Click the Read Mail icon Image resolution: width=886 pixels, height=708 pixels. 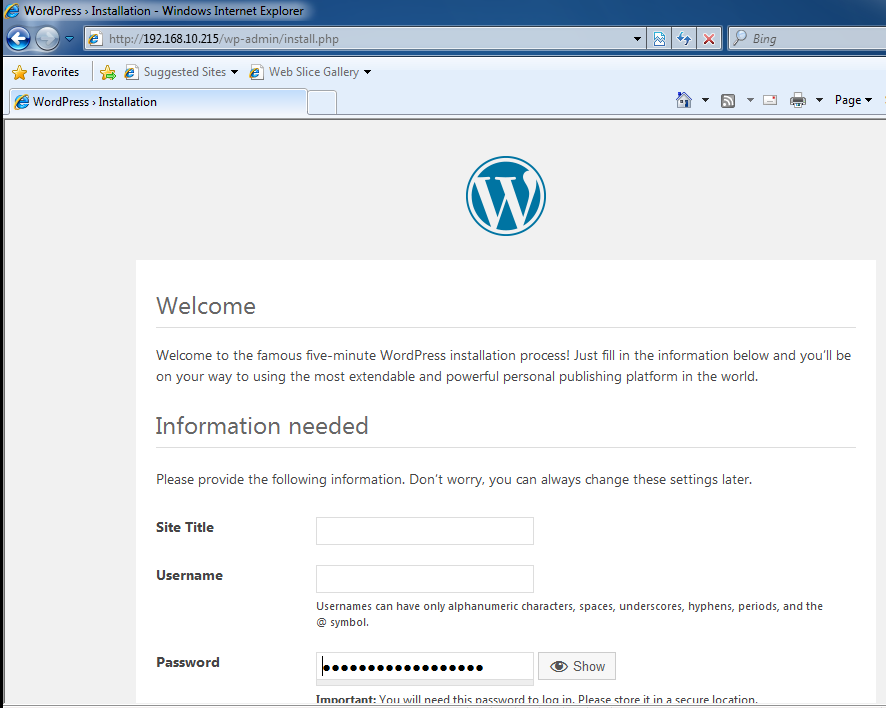tap(770, 100)
